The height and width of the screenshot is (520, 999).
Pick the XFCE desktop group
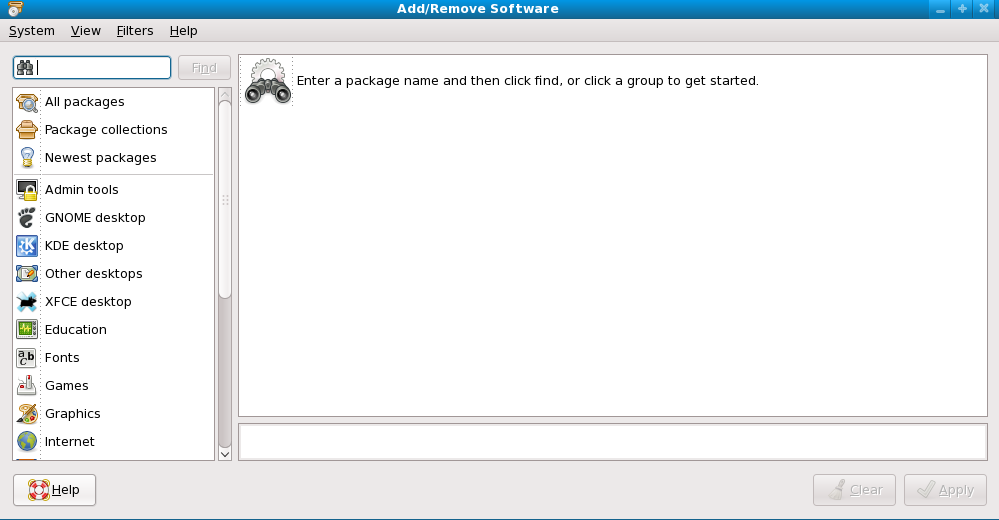click(113, 302)
